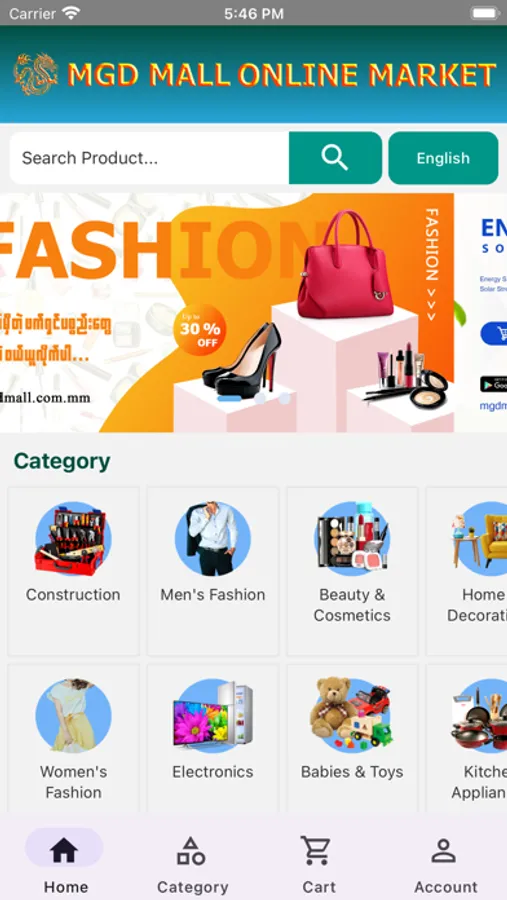Go to the Account tab
The width and height of the screenshot is (507, 900).
click(445, 864)
